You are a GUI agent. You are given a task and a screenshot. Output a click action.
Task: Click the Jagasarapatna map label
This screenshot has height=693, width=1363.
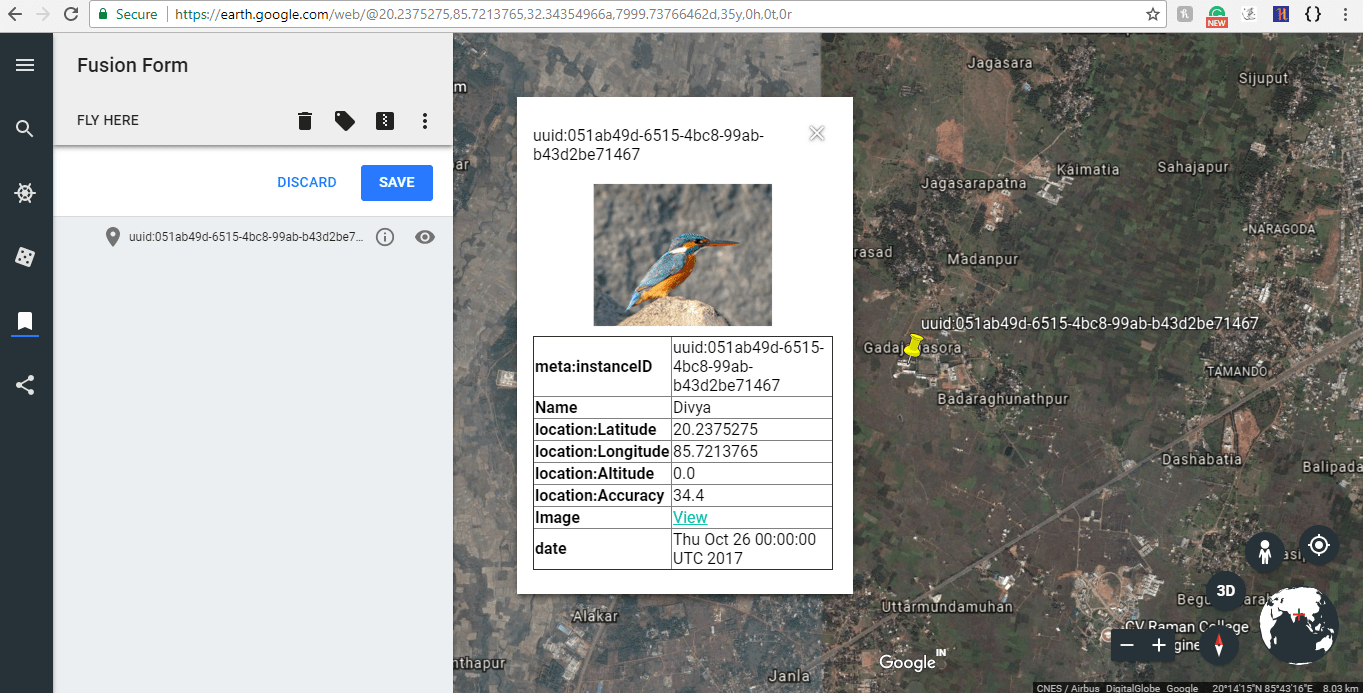[x=973, y=183]
